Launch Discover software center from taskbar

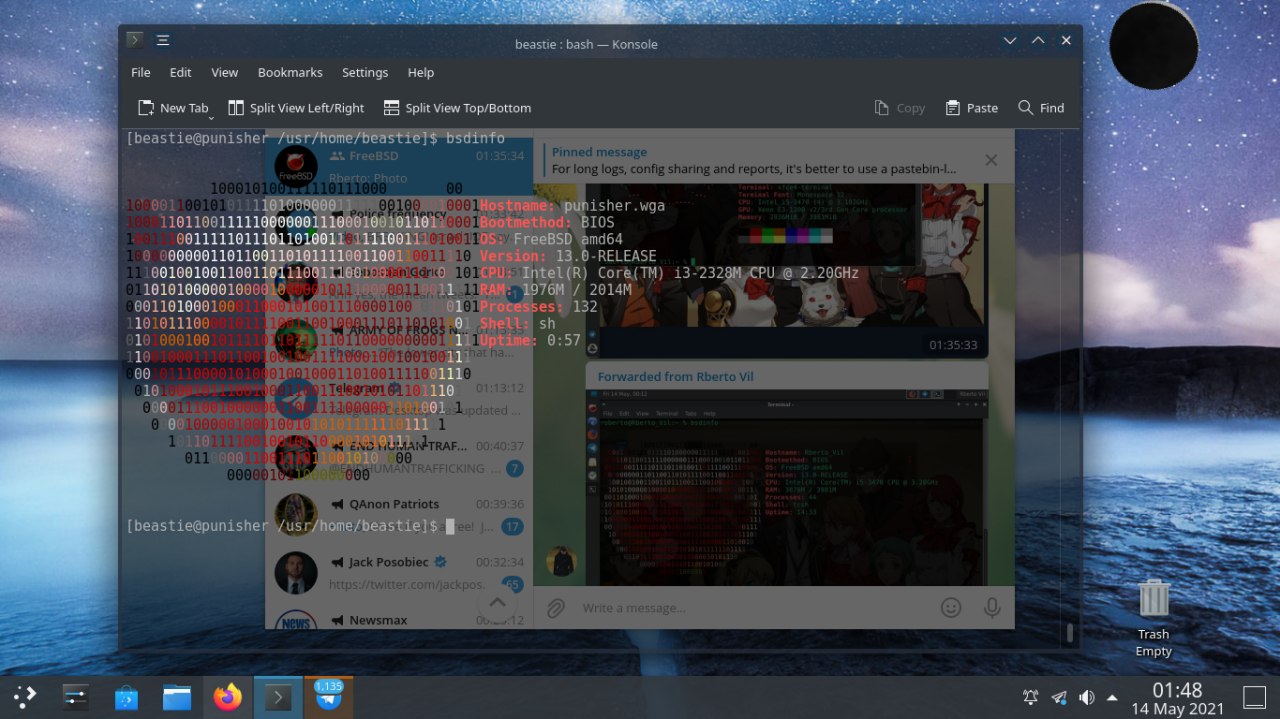[126, 697]
